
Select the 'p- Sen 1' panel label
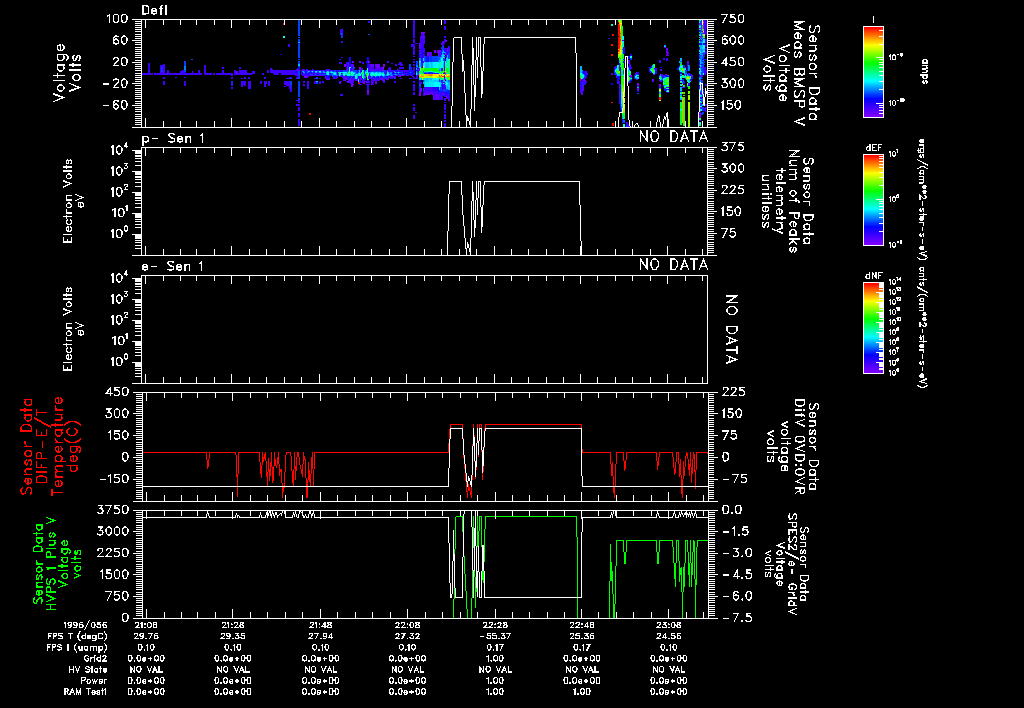point(173,137)
